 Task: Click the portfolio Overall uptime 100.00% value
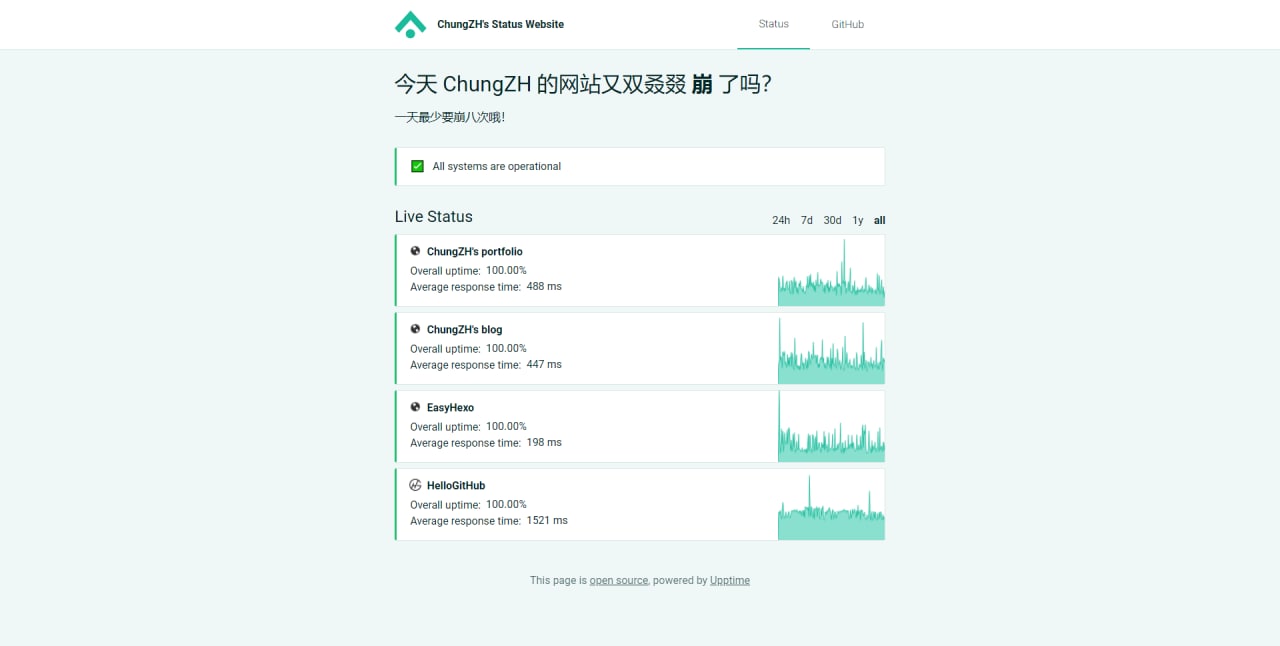506,270
